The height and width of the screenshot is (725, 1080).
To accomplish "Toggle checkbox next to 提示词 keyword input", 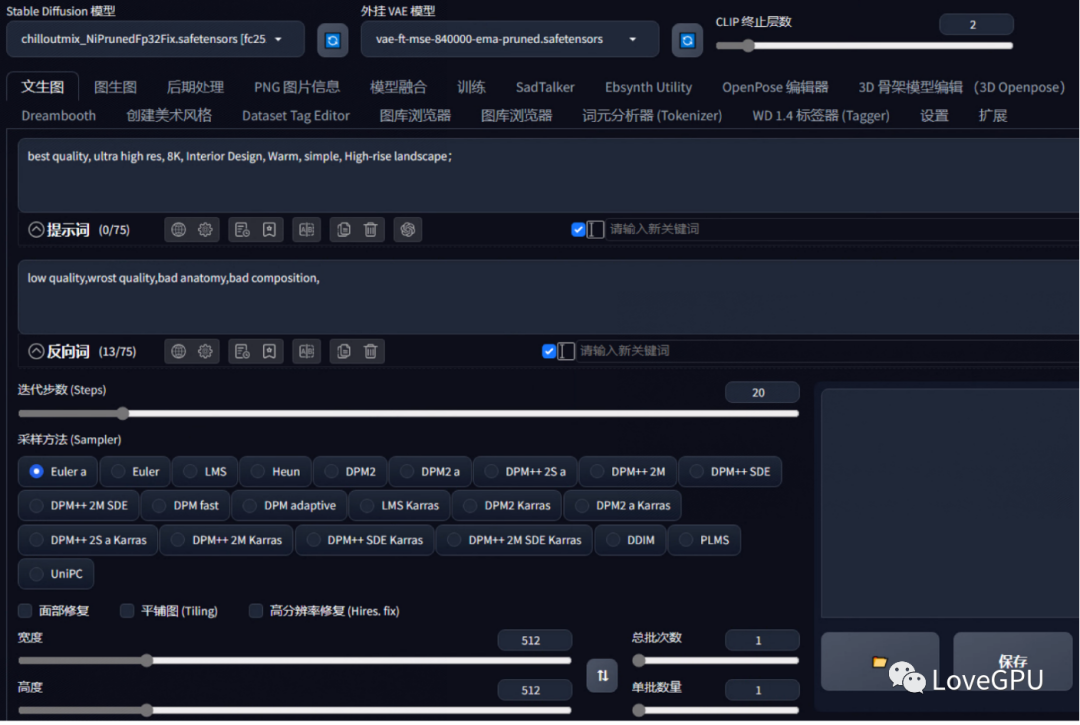I will coord(579,229).
